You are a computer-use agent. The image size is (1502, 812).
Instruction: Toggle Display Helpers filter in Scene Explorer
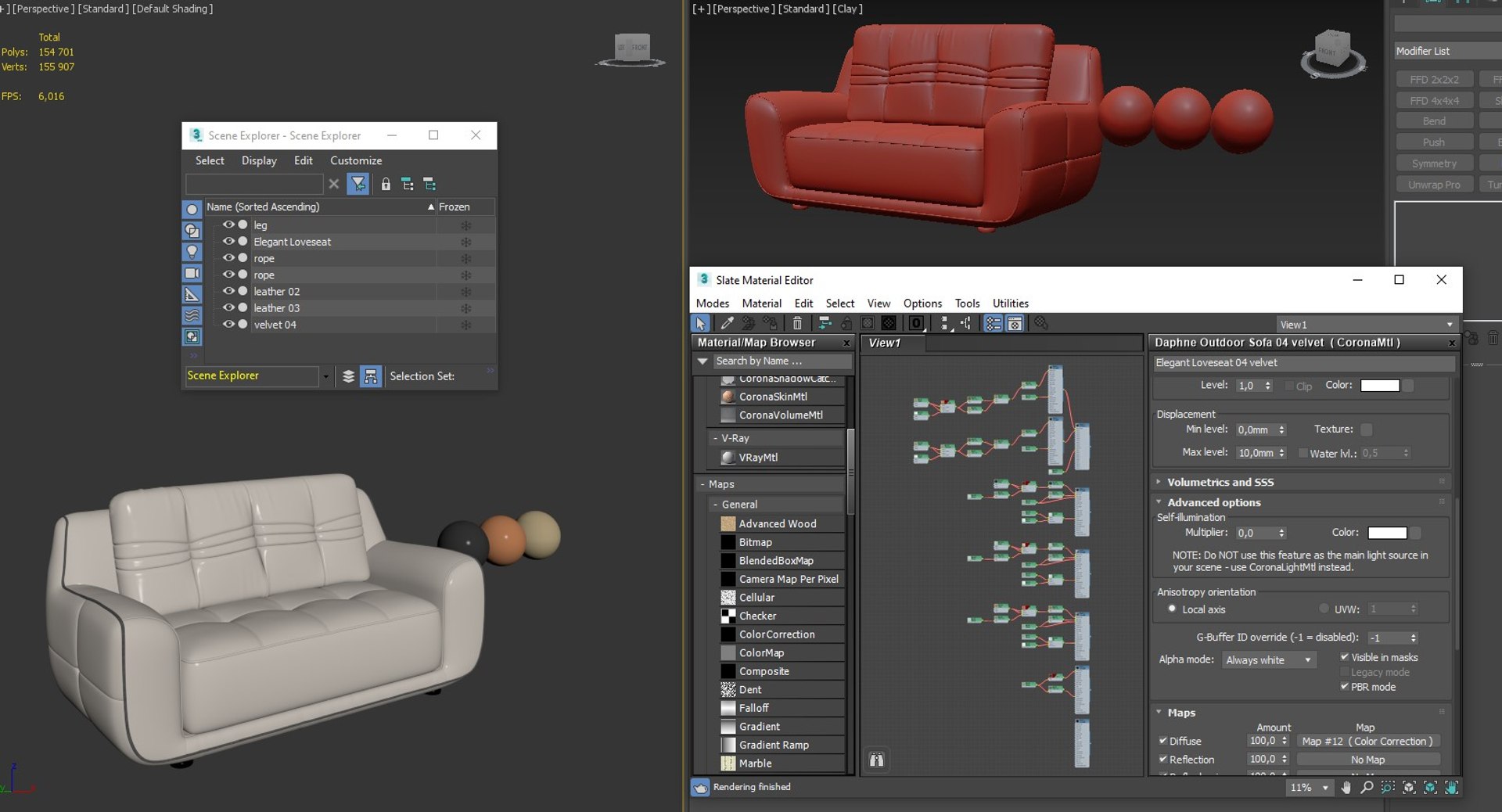click(192, 294)
